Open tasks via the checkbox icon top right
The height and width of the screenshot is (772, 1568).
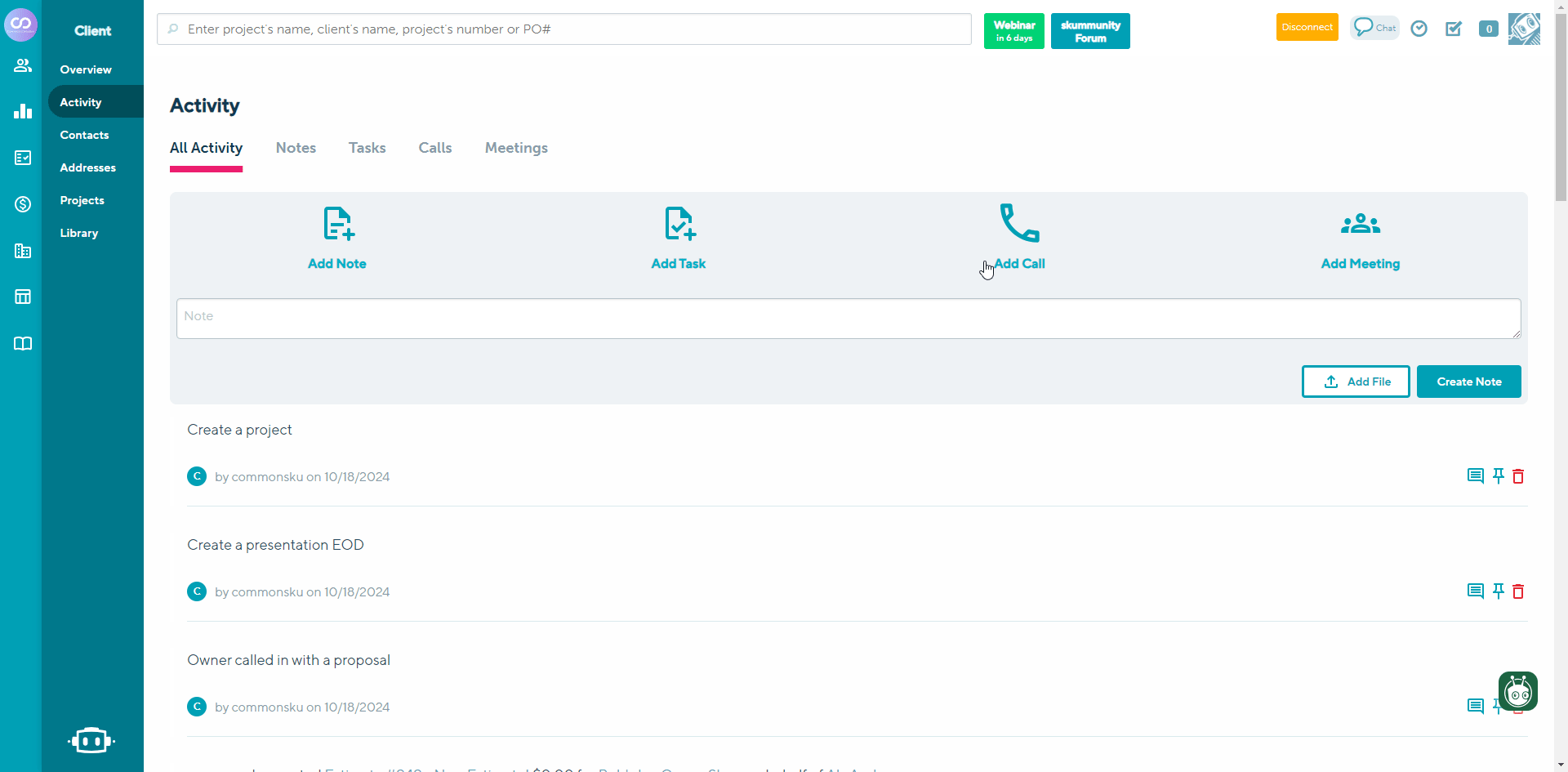tap(1454, 29)
